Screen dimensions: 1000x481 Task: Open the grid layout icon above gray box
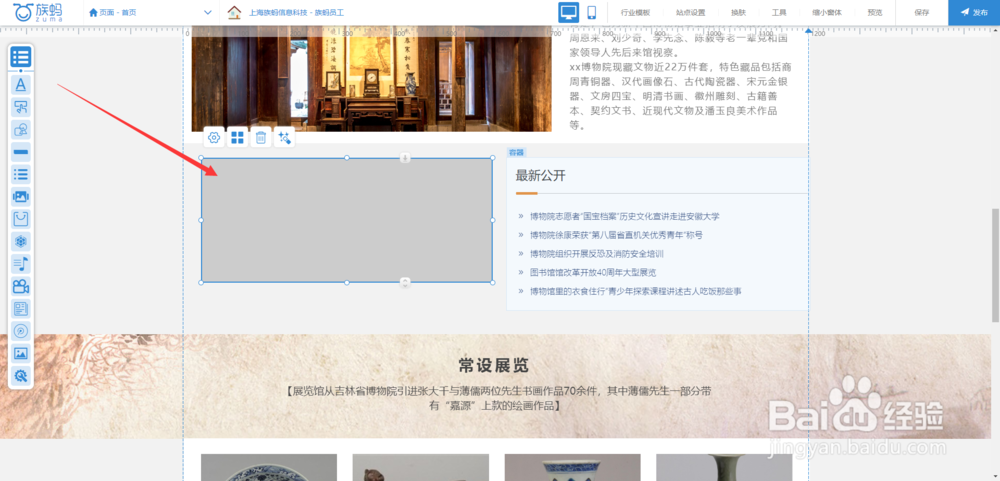(x=237, y=137)
